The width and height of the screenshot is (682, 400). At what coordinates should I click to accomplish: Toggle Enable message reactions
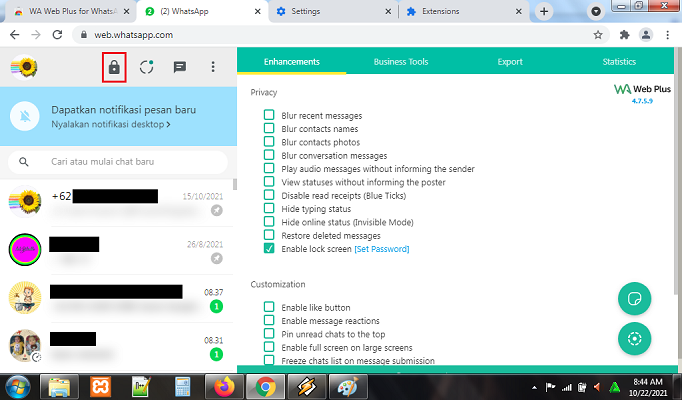point(269,320)
